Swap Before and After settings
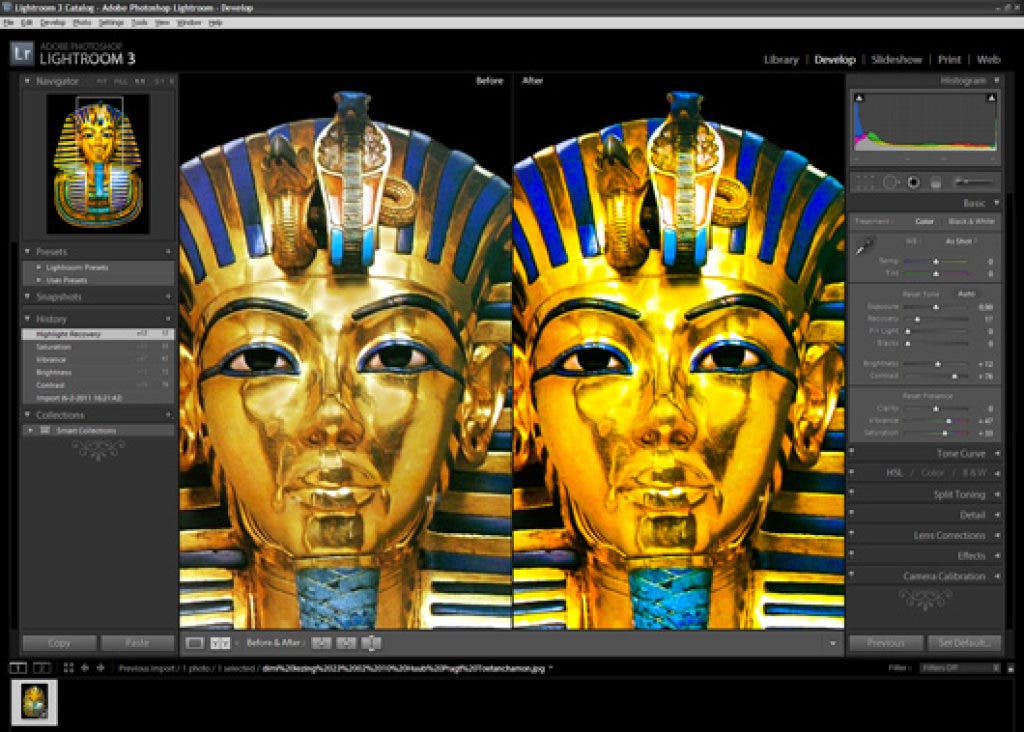 [x=371, y=643]
